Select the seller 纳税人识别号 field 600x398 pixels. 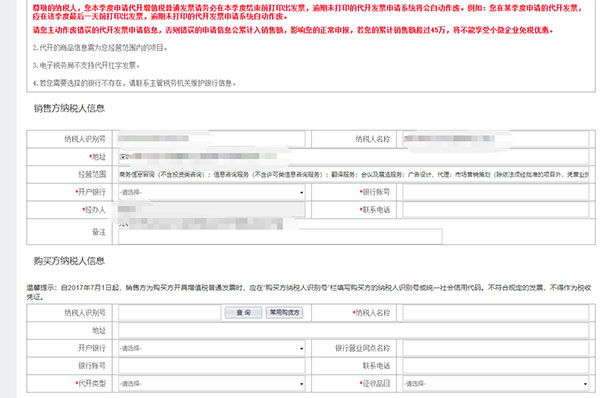[x=212, y=139]
